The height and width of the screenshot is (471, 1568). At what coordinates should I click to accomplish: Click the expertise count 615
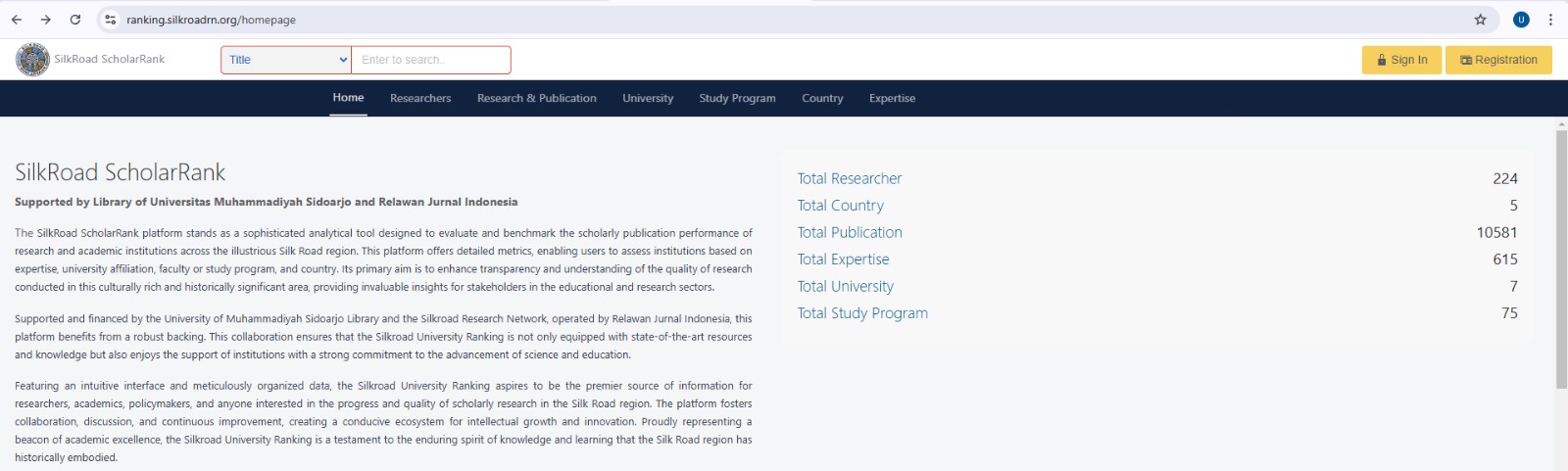[x=1505, y=259]
